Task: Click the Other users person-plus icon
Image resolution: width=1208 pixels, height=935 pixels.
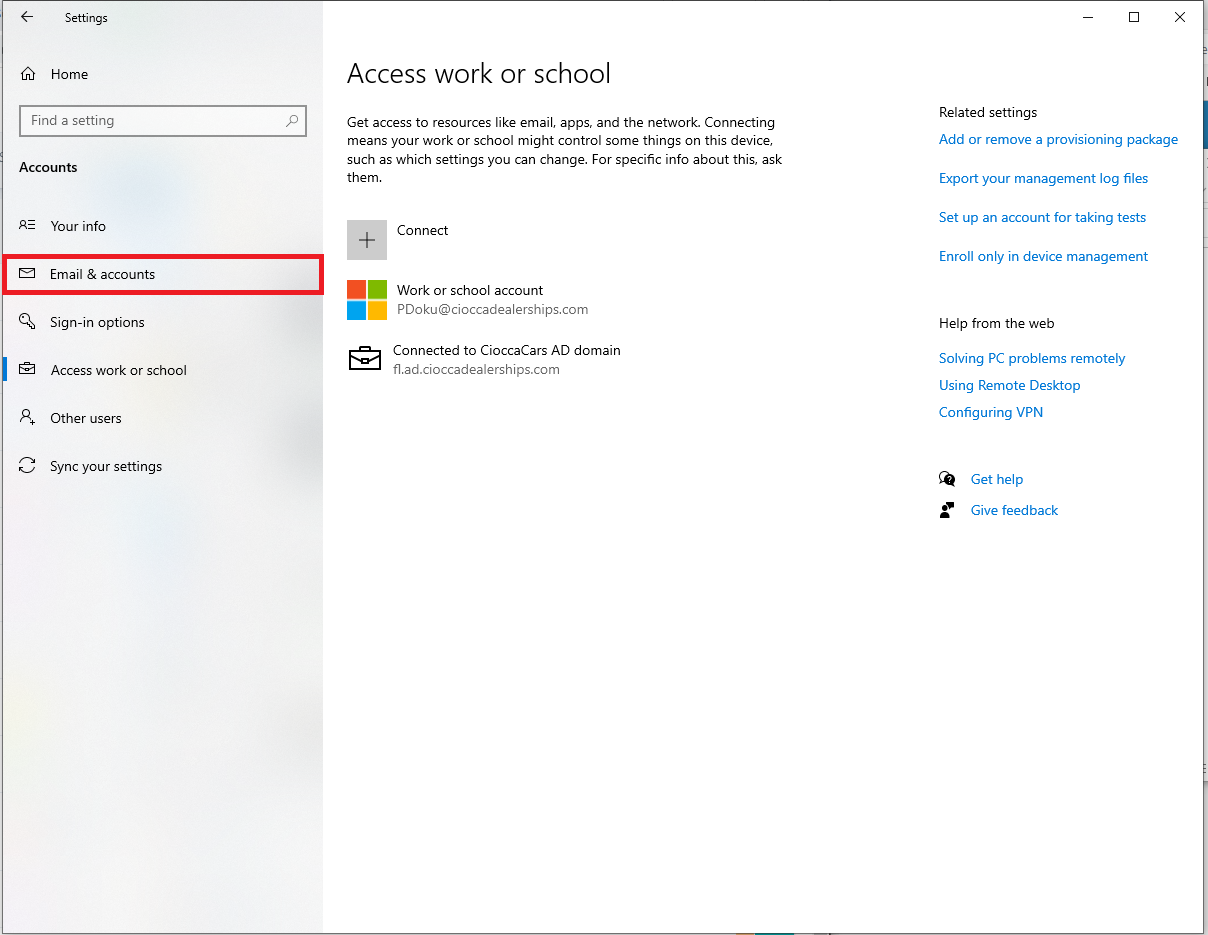Action: click(28, 417)
